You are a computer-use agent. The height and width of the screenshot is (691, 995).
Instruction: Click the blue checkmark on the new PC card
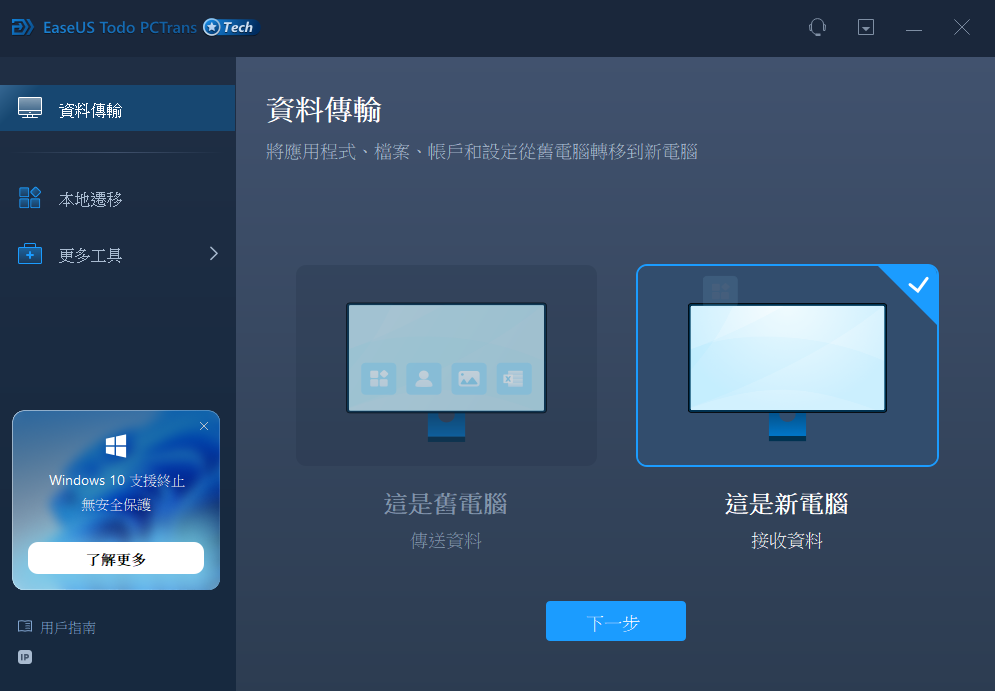click(918, 285)
